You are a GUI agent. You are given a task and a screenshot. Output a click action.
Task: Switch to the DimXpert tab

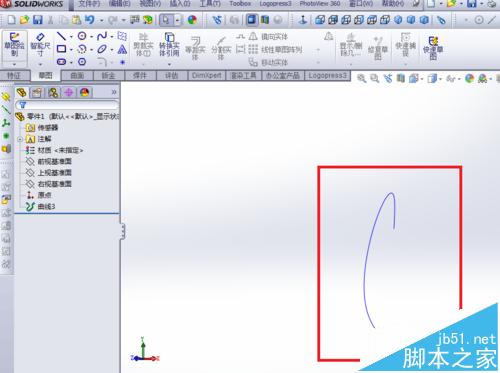[207, 76]
